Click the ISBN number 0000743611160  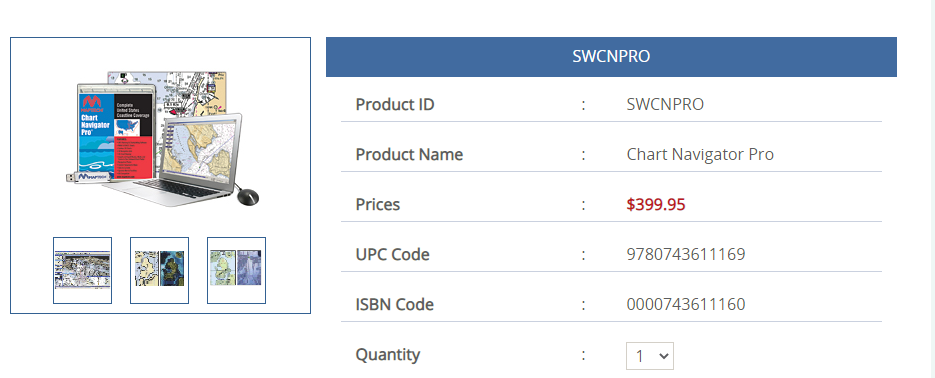click(x=686, y=305)
